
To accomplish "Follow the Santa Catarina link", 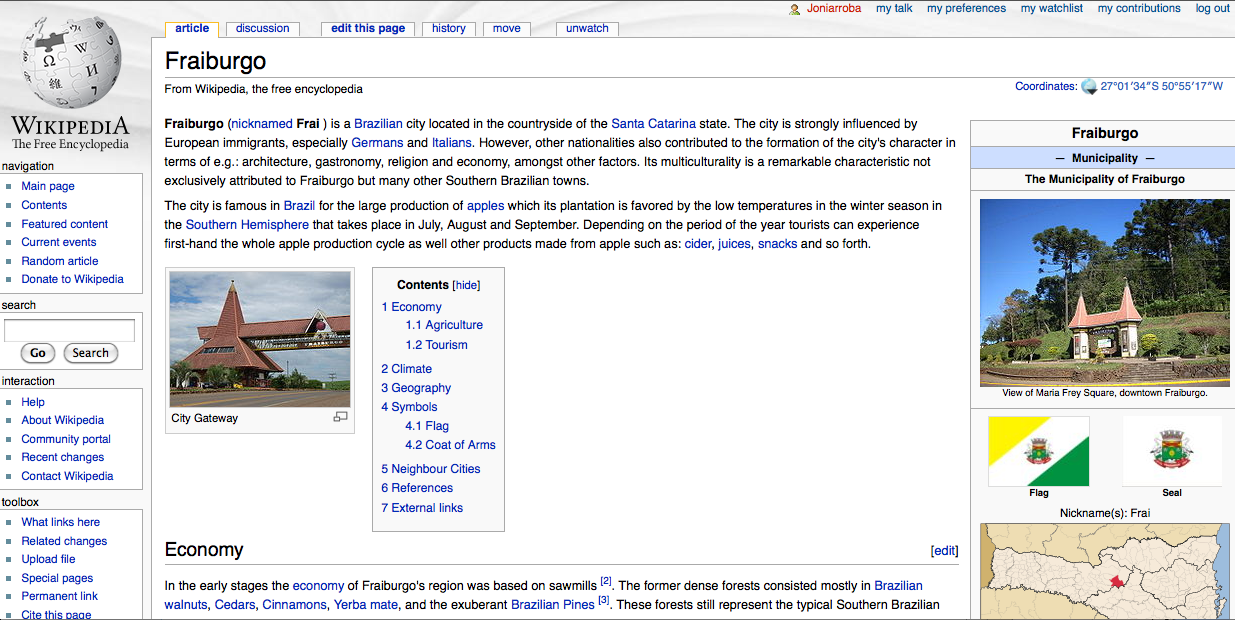I will 654,124.
